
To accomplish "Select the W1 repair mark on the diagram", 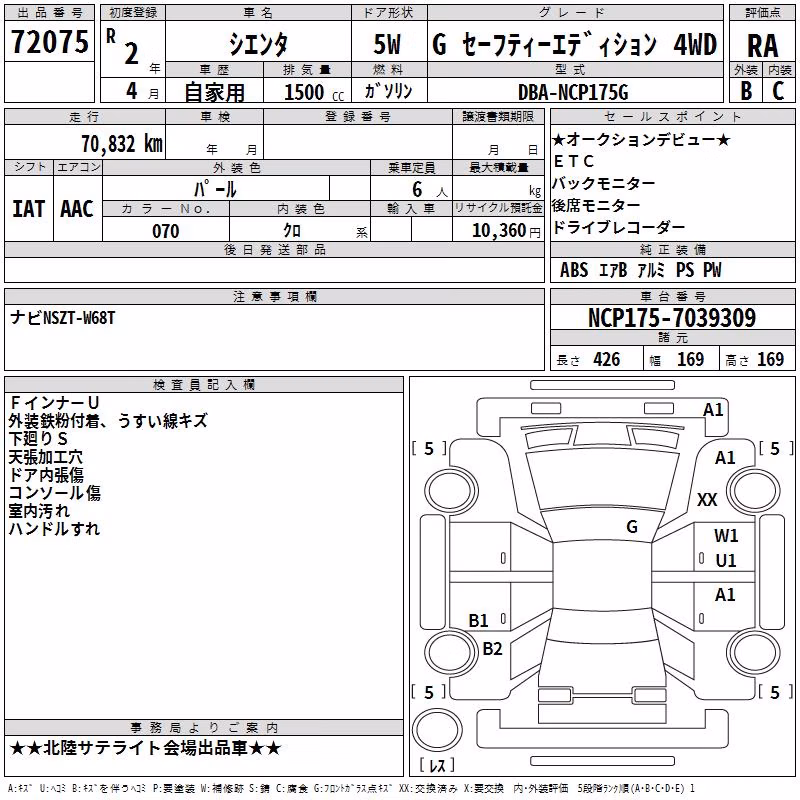I will (726, 535).
